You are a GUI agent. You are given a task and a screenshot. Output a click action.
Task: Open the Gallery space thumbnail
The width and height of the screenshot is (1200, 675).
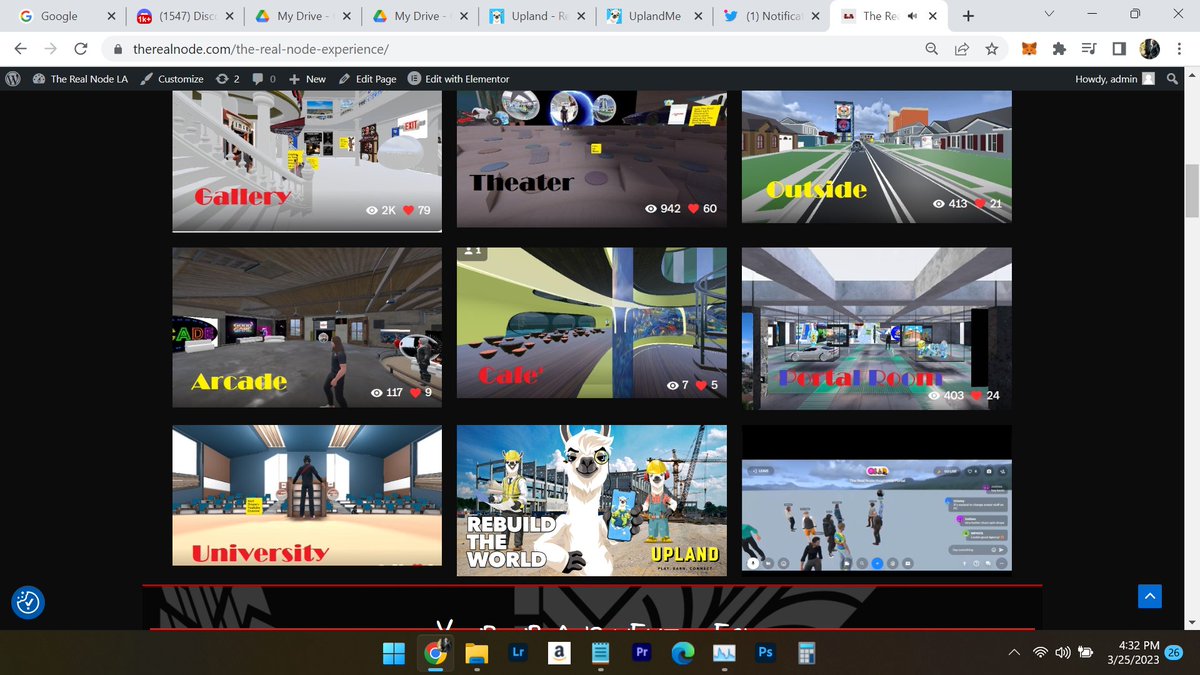pyautogui.click(x=307, y=160)
